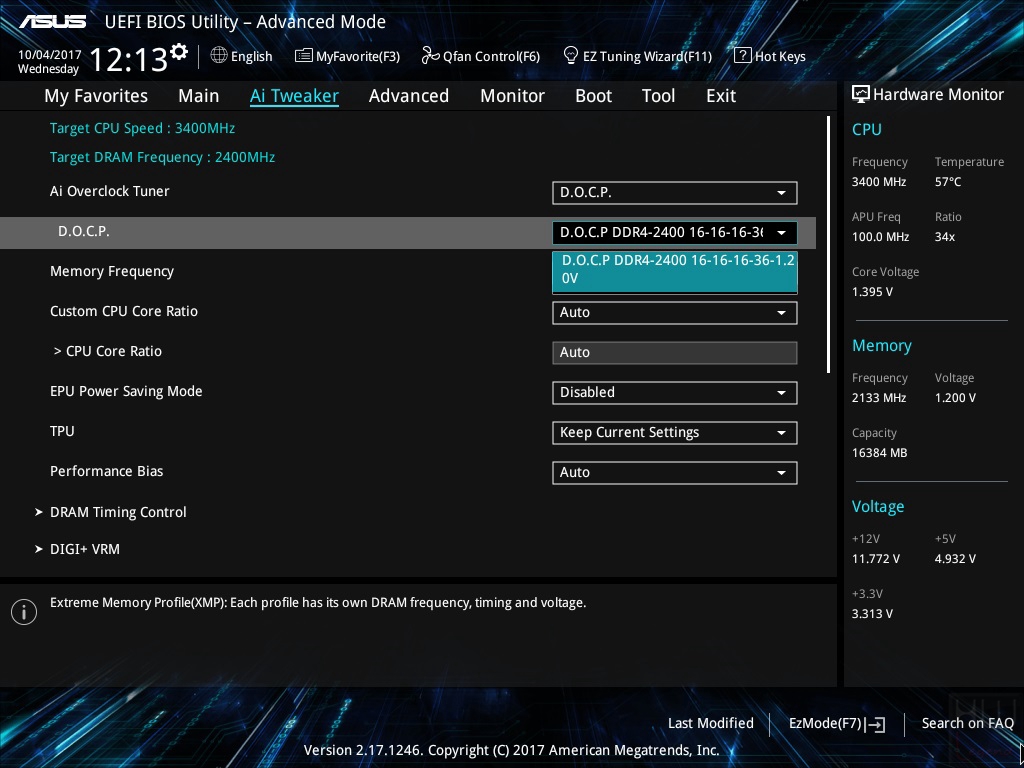Viewport: 1024px width, 768px height.
Task: Click the Memory Capacity 16384 MB value
Action: [879, 453]
